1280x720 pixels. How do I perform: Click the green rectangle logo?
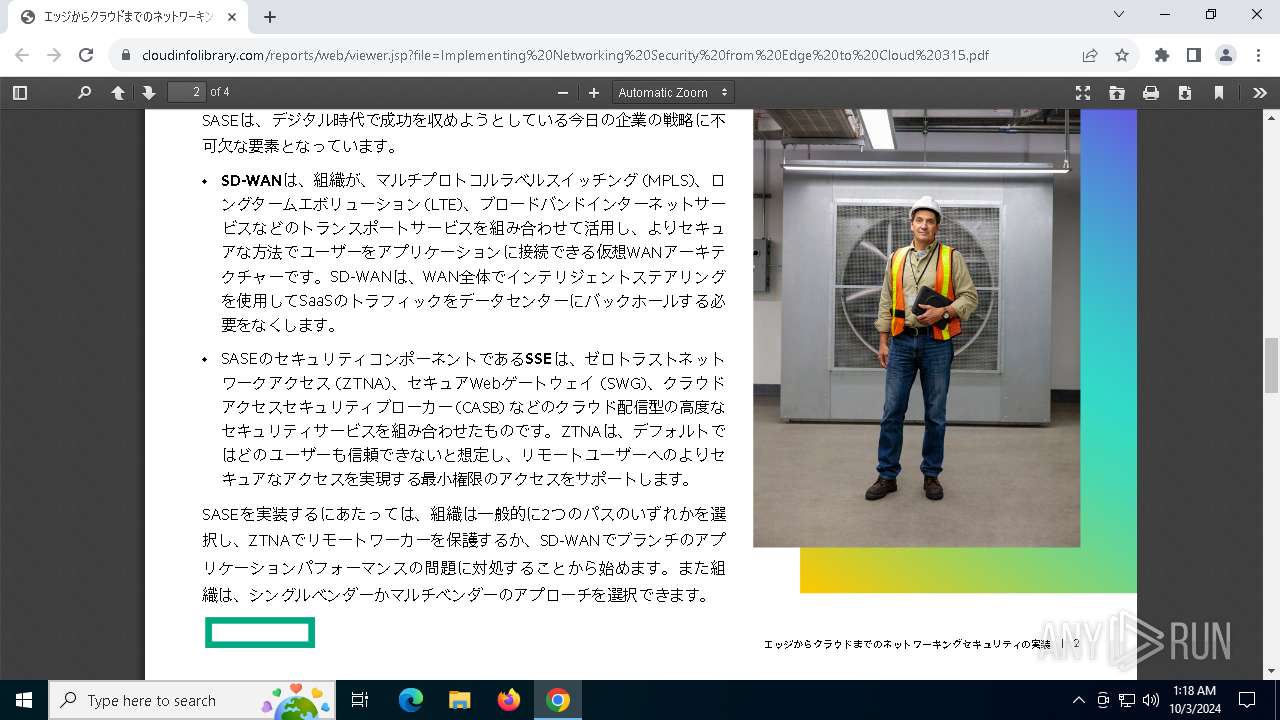[x=260, y=632]
